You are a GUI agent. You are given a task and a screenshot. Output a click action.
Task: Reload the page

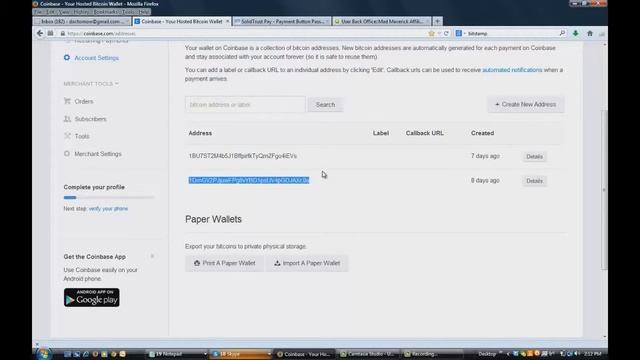point(446,33)
